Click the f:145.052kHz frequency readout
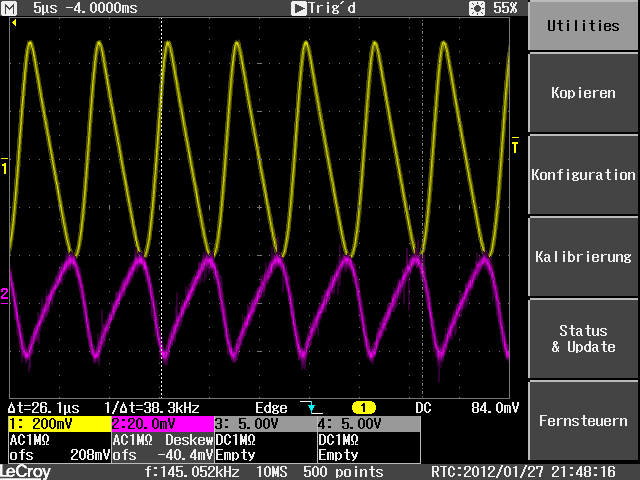 pyautogui.click(x=192, y=472)
